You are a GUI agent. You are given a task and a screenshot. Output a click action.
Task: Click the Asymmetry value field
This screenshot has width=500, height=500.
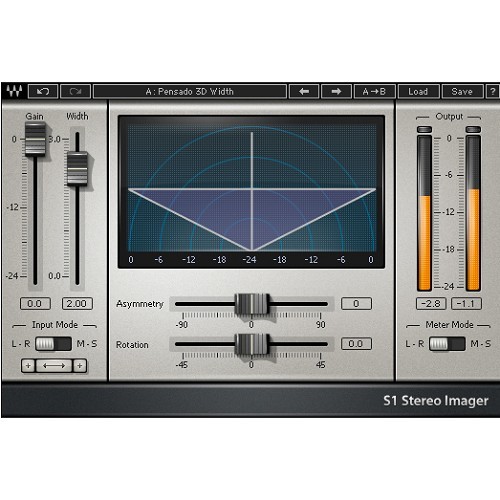coord(356,304)
